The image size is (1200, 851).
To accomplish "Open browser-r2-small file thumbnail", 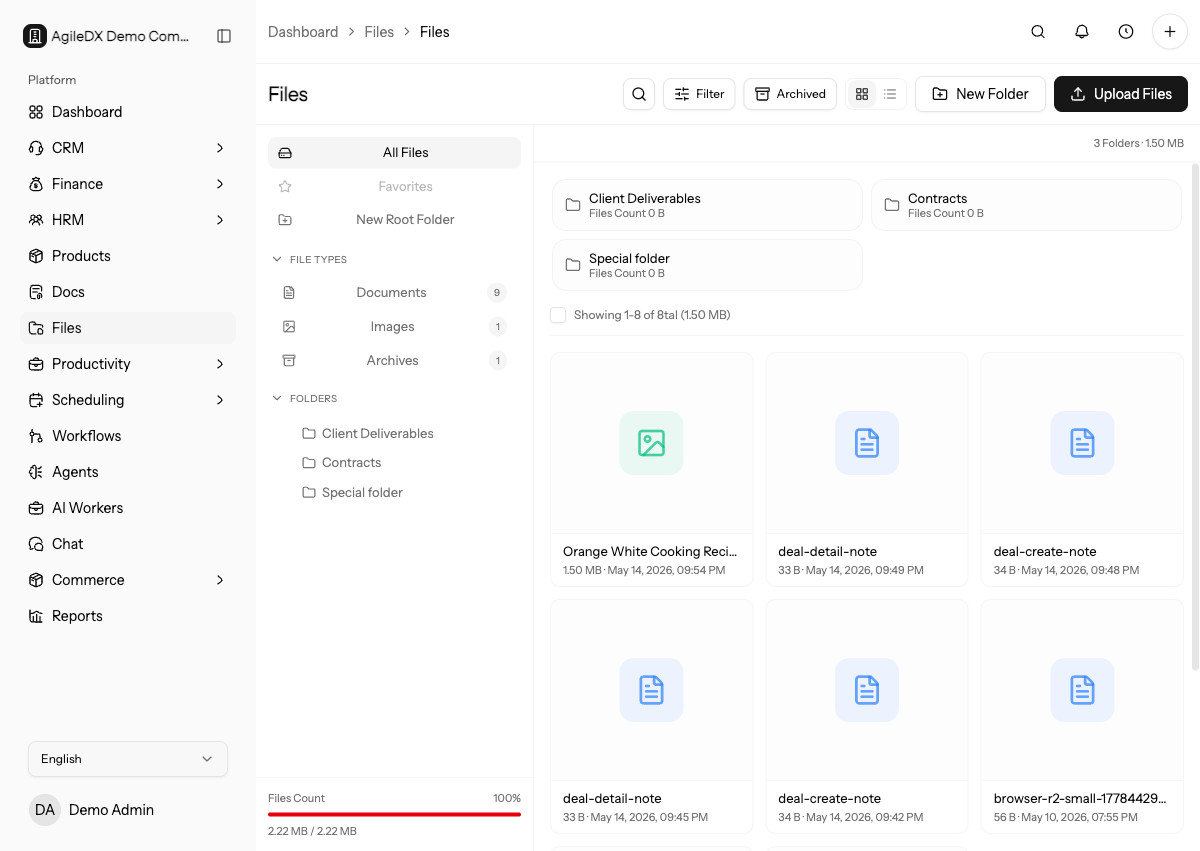I will (1082, 690).
